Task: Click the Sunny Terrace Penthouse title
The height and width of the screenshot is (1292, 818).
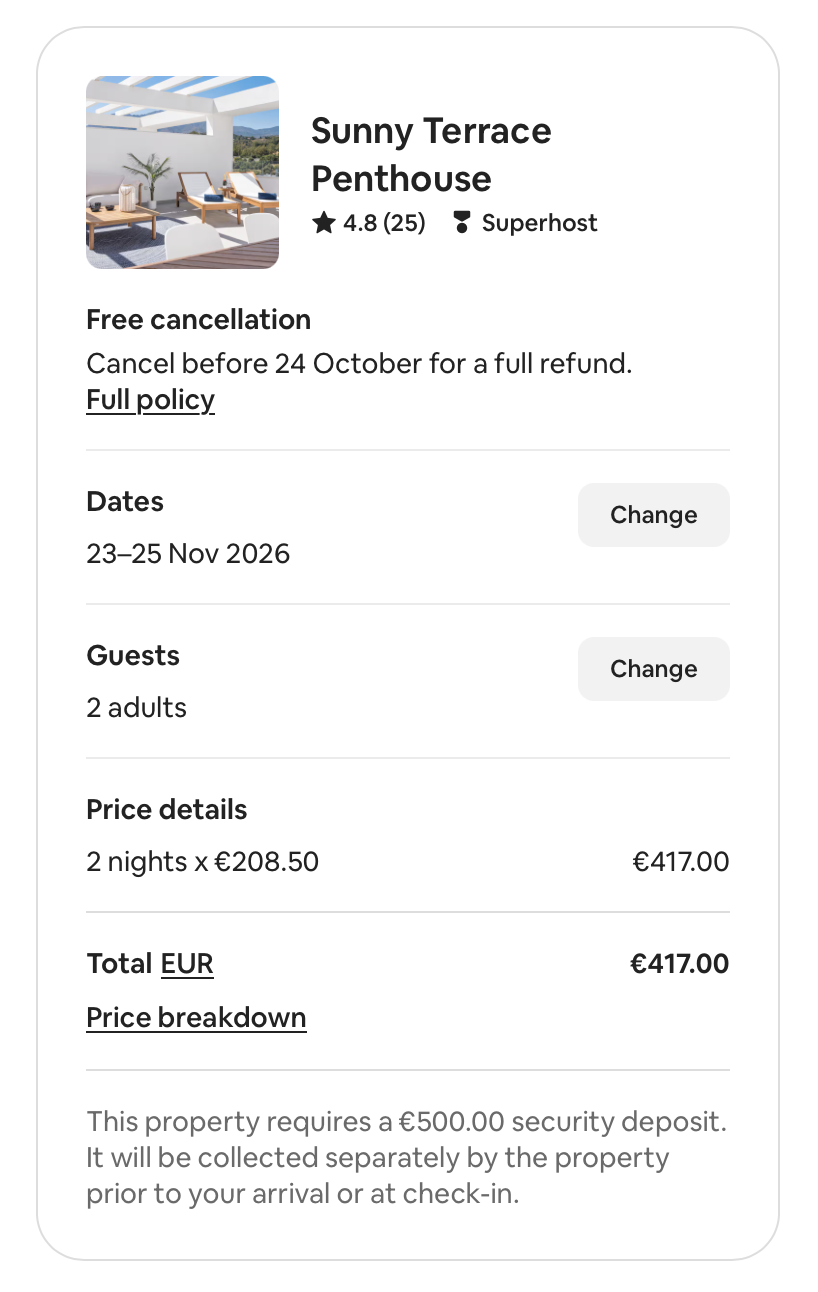Action: pyautogui.click(x=431, y=155)
